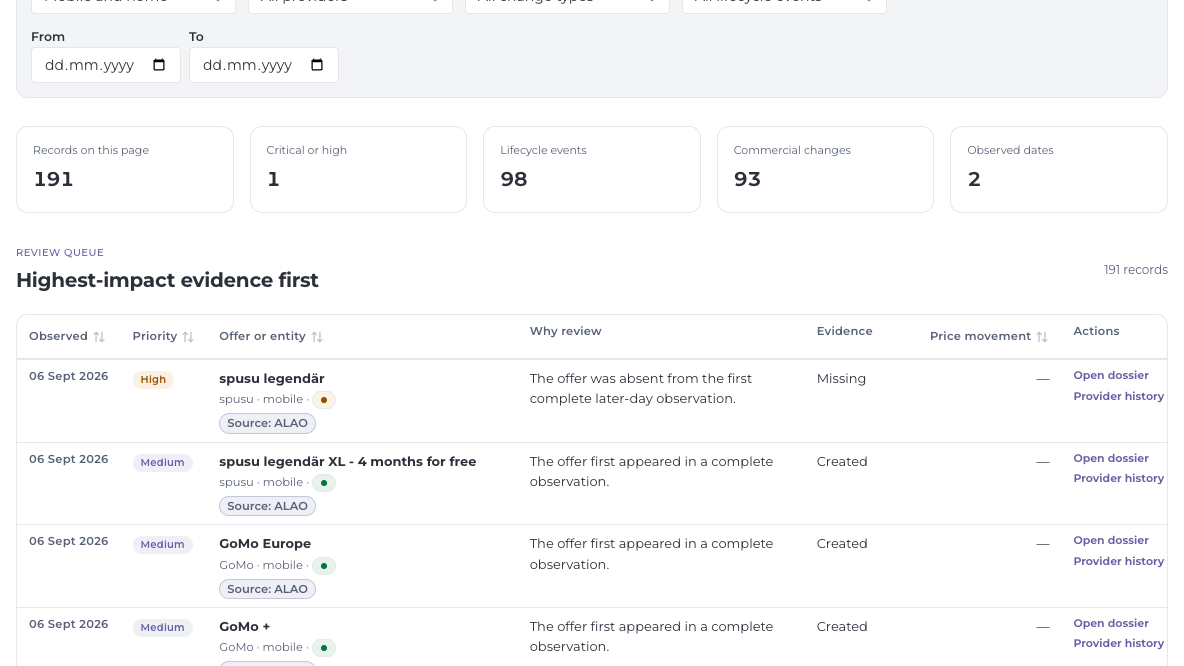Click the Medium badge in GoMo Europe row
Screen dimensions: 1184x666
pyautogui.click(x=162, y=544)
